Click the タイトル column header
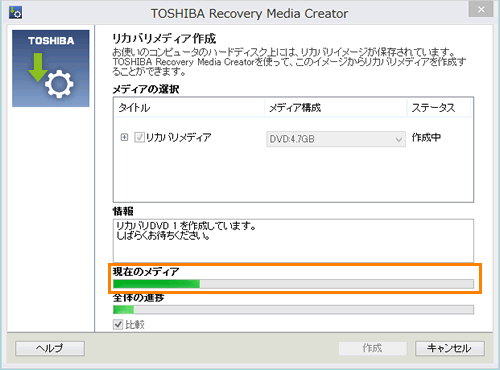The width and height of the screenshot is (500, 370). click(190, 108)
